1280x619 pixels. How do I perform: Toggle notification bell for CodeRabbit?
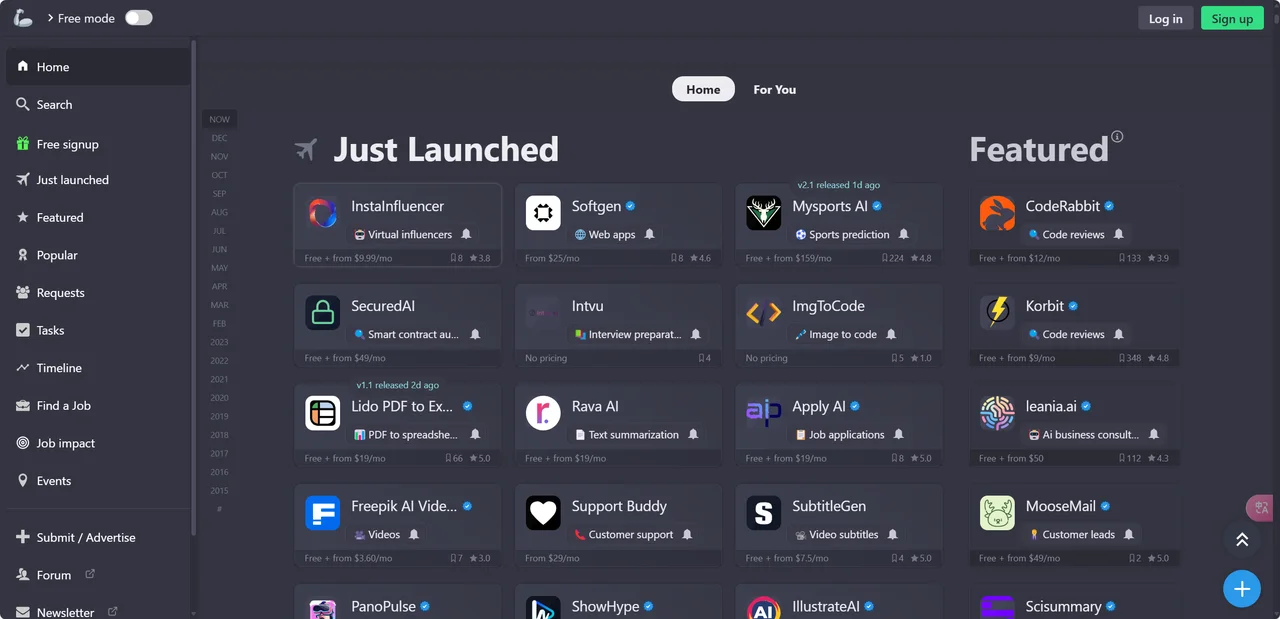pyautogui.click(x=1119, y=234)
